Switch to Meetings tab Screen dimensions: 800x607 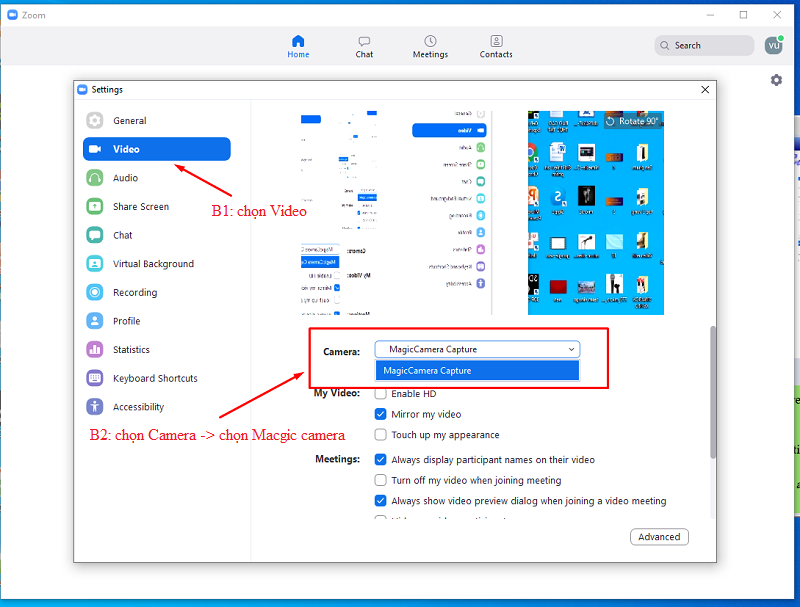[430, 46]
